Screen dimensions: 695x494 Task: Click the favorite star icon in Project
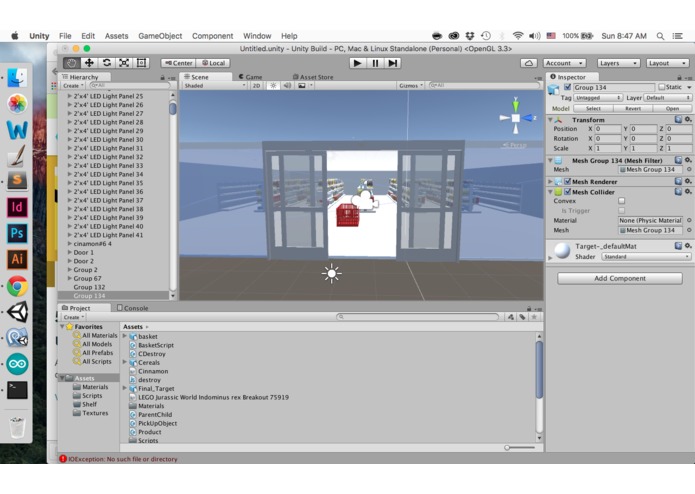535,317
